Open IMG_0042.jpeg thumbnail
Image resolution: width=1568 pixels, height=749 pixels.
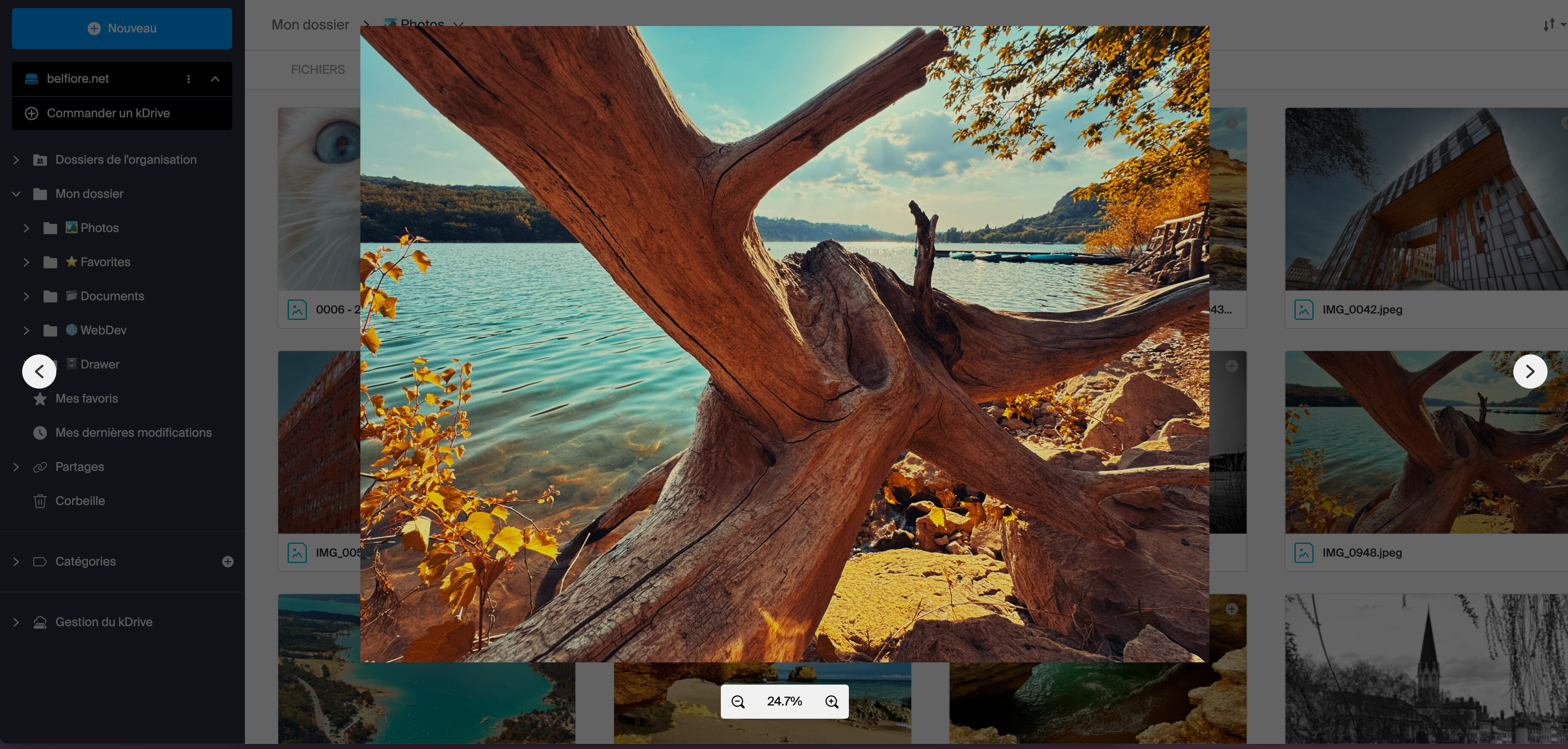[x=1426, y=199]
